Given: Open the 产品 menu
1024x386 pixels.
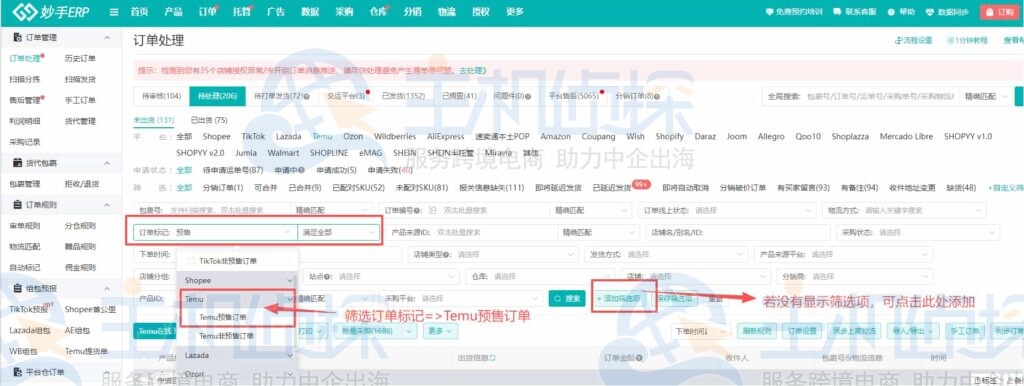Looking at the screenshot, I should pyautogui.click(x=173, y=12).
